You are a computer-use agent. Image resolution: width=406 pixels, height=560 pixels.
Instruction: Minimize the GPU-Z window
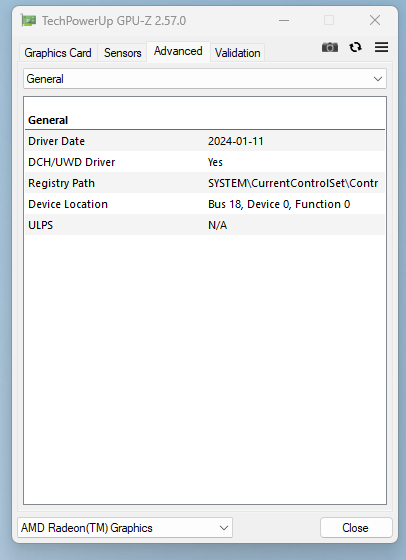point(284,20)
